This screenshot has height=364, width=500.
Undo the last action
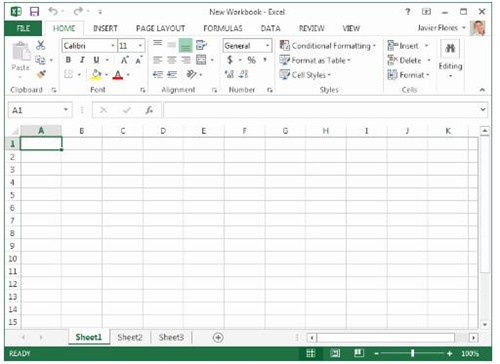(53, 11)
